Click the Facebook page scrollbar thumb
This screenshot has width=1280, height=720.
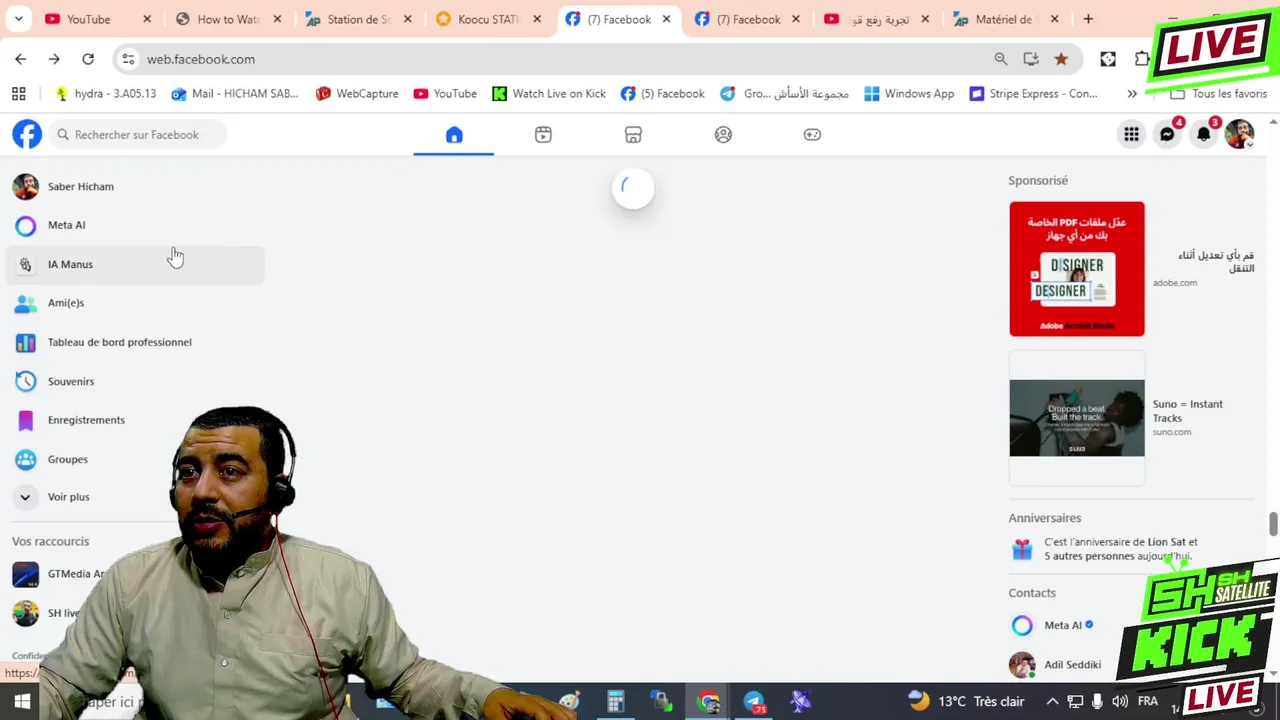(x=1273, y=524)
